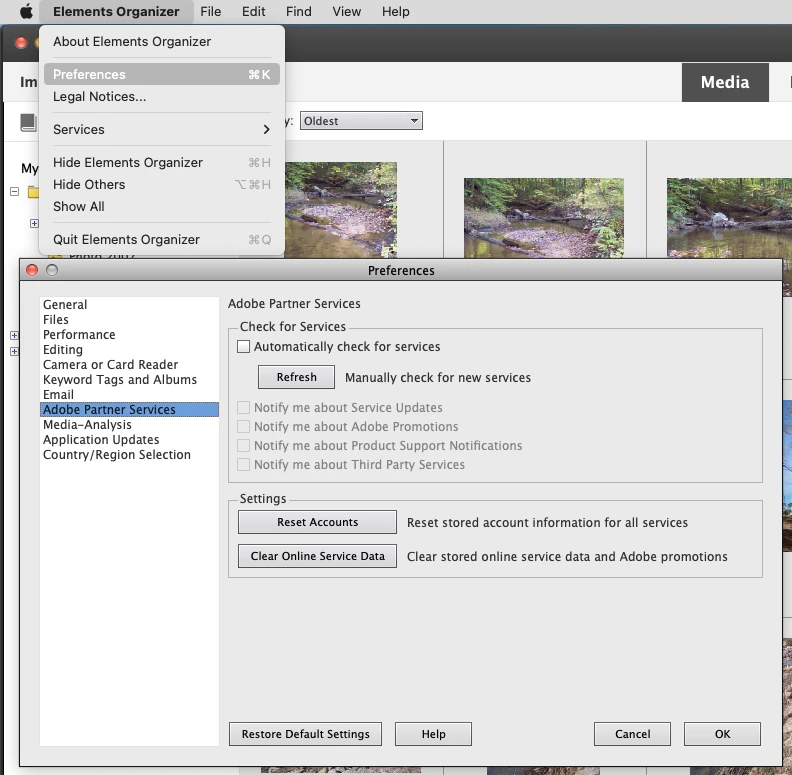Choose Hide Others menu item
Screen dimensions: 792x775
[162, 184]
